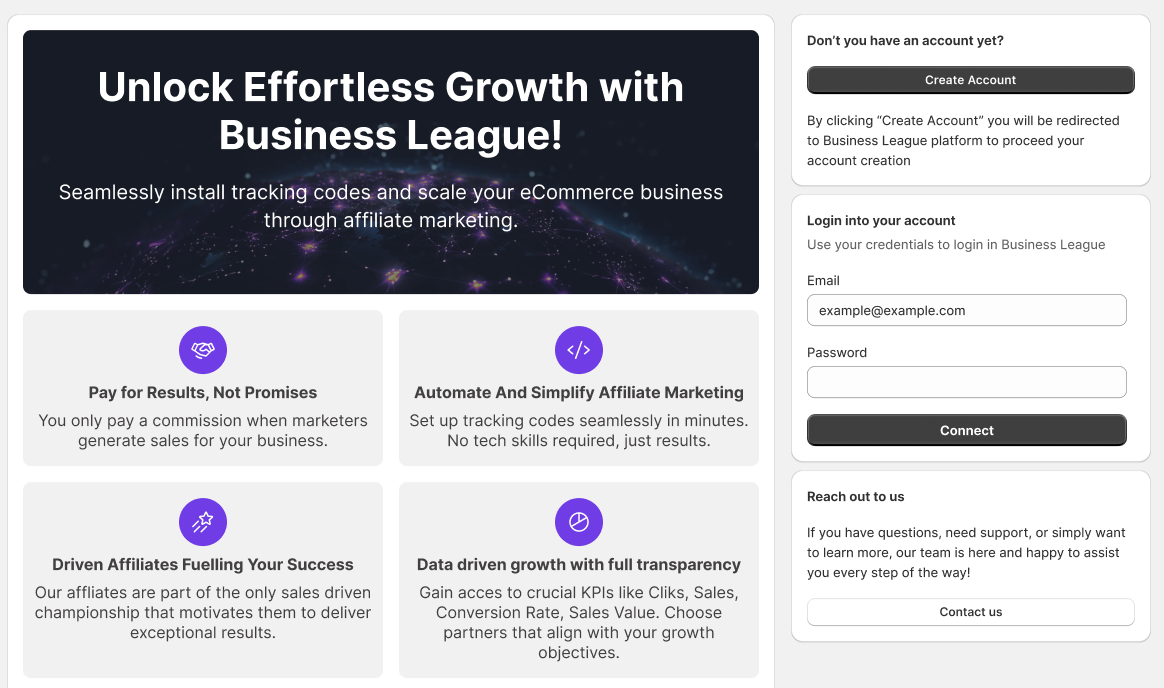Click the Password input field
Image resolution: width=1164 pixels, height=688 pixels.
[966, 382]
